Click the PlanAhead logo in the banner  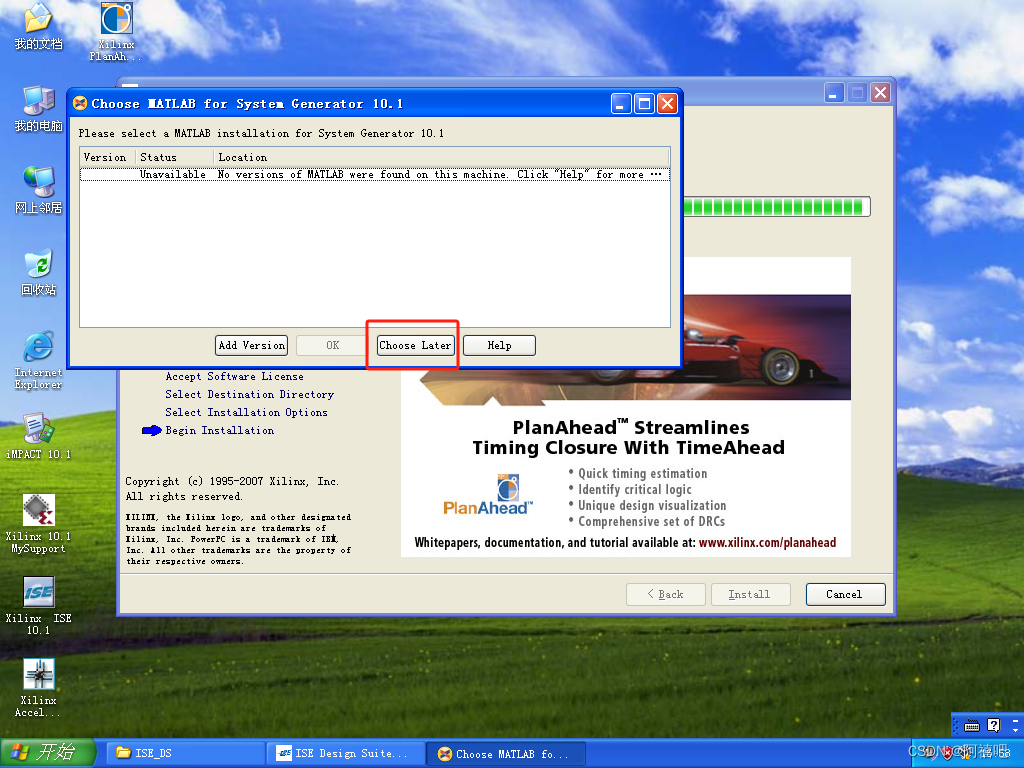pyautogui.click(x=488, y=494)
